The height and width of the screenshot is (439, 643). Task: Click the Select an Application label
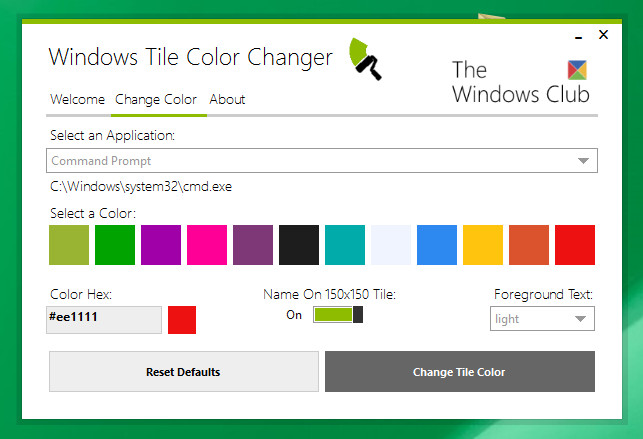(112, 135)
